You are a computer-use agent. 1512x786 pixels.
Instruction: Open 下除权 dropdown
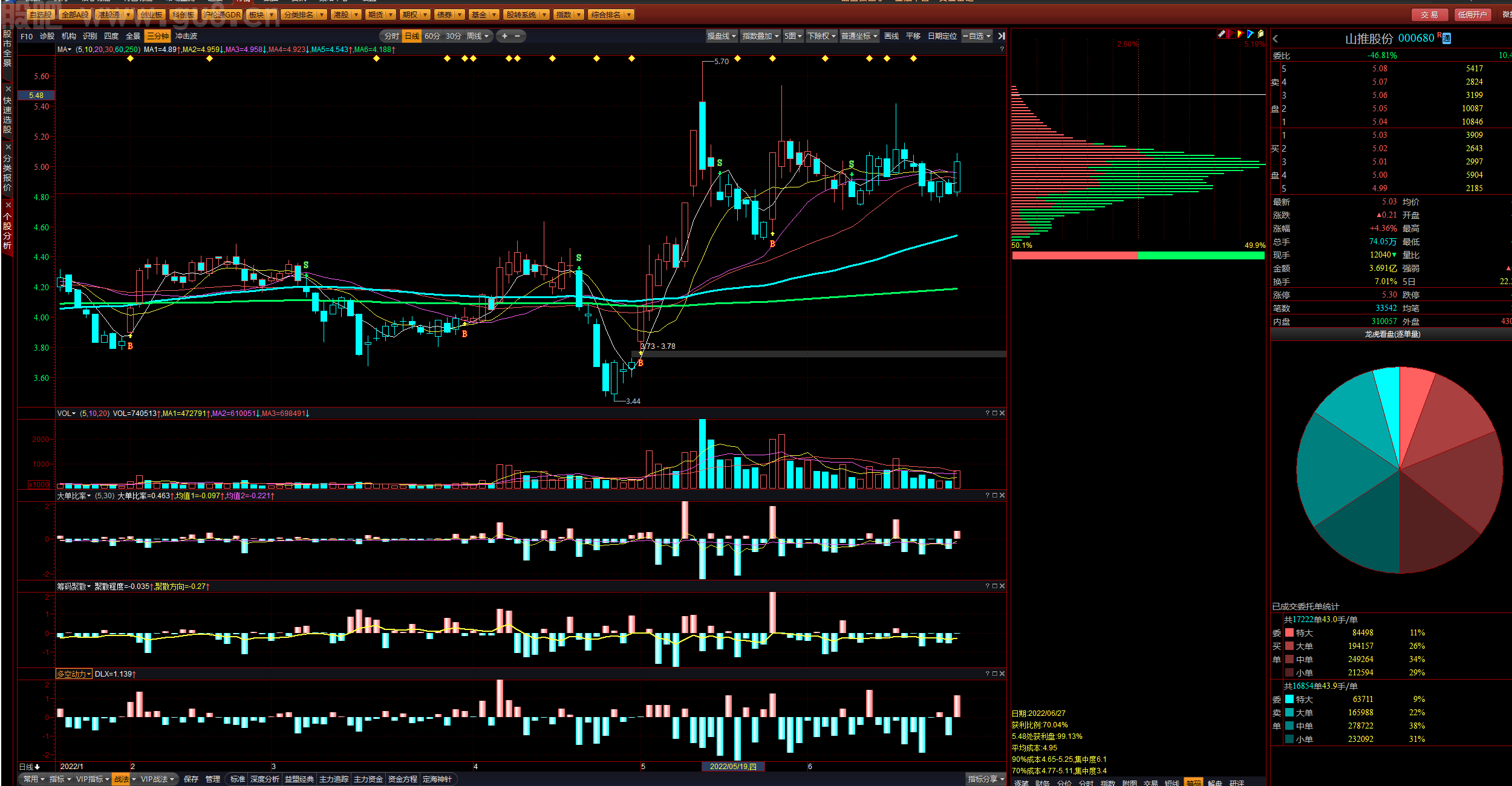tap(822, 36)
